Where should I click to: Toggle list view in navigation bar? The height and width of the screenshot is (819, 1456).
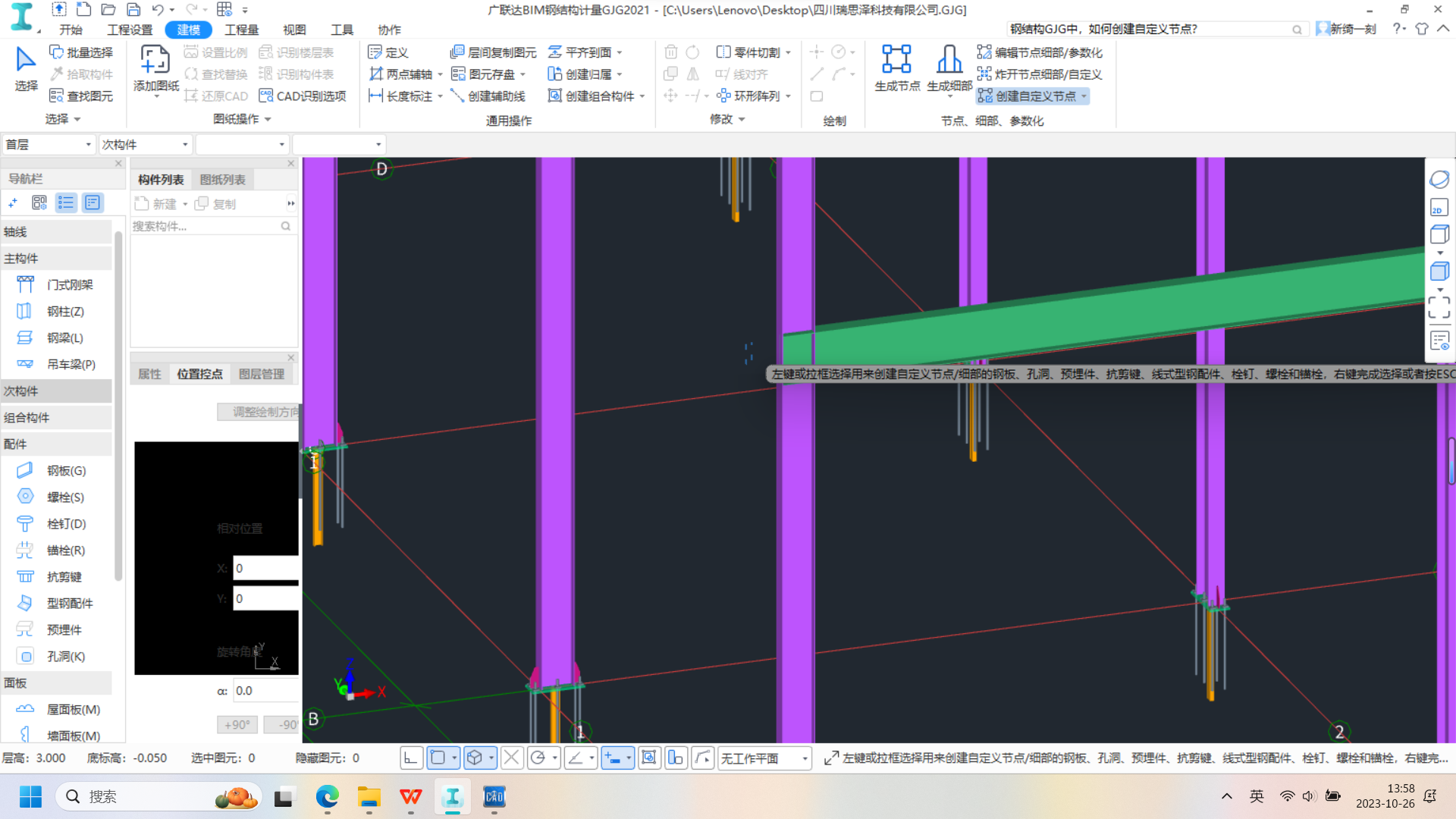[x=66, y=202]
